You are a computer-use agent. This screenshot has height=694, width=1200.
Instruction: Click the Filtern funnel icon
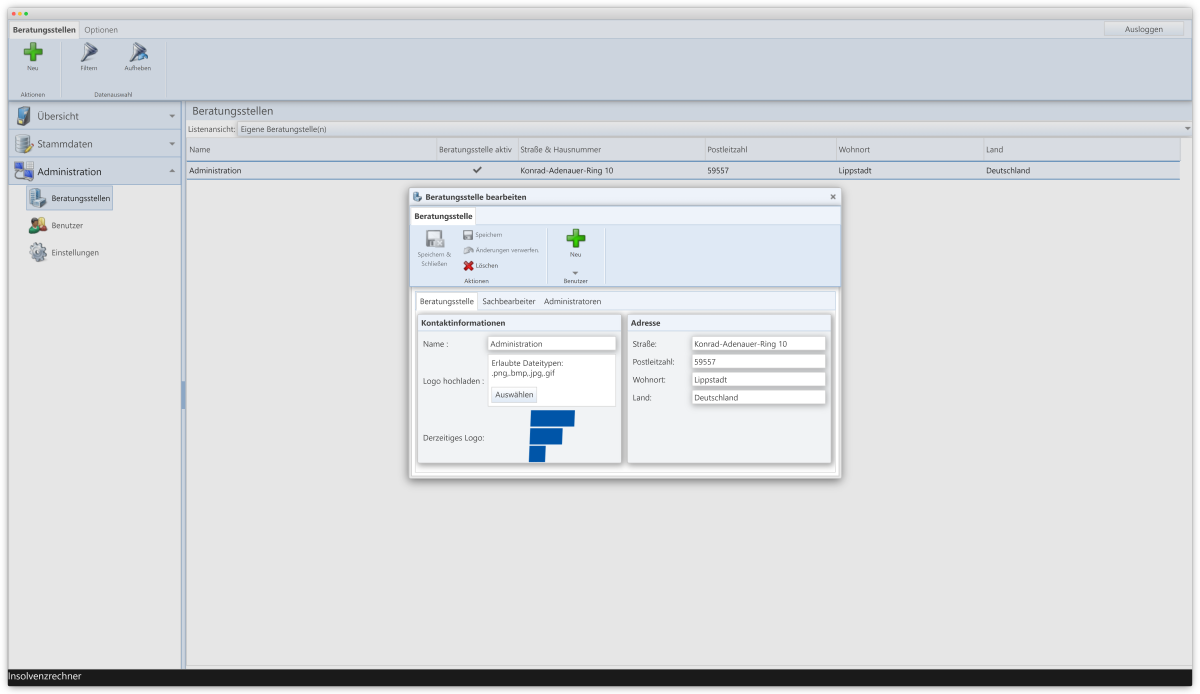click(89, 53)
